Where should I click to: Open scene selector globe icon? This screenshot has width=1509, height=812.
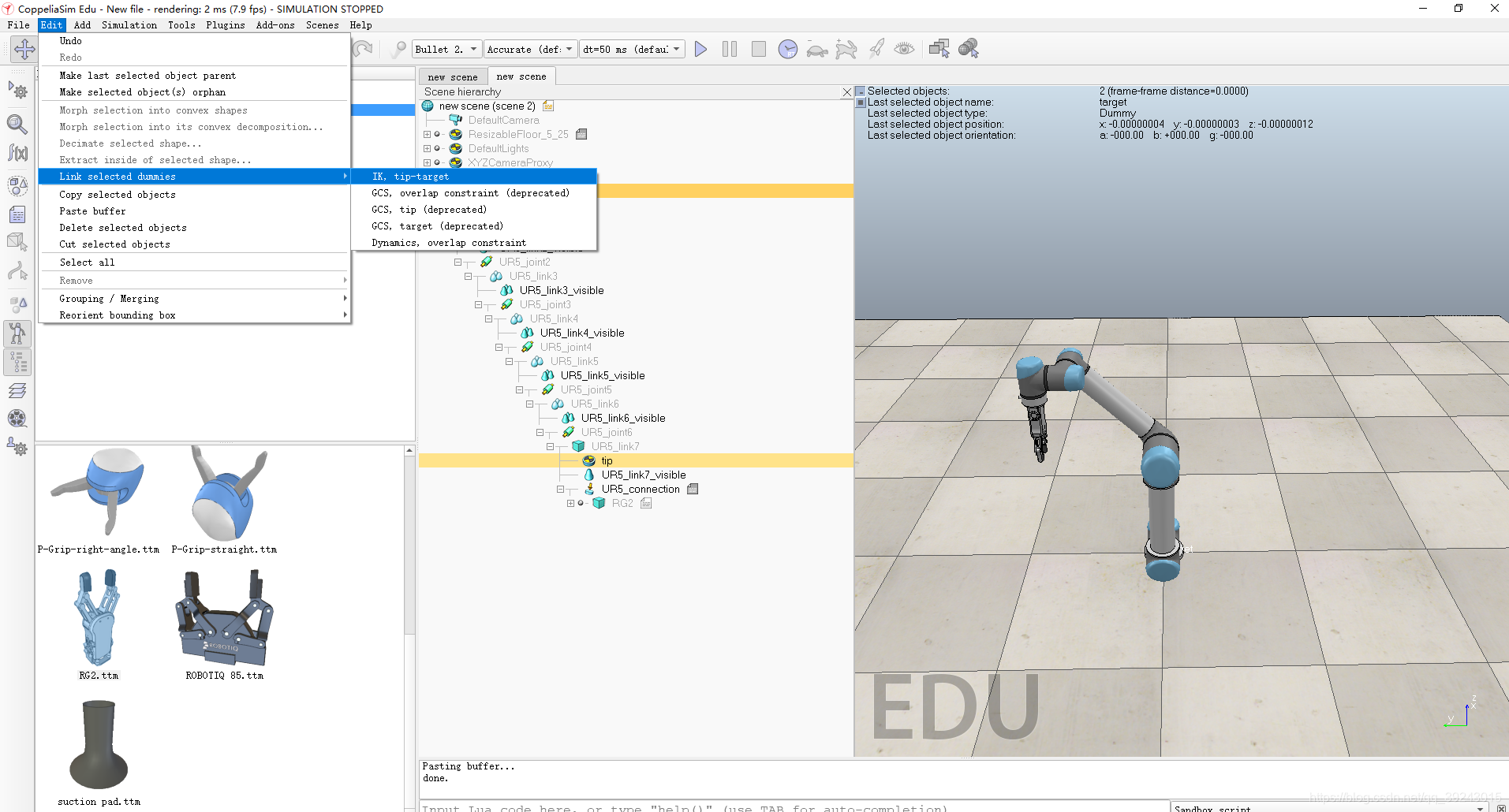coord(969,49)
